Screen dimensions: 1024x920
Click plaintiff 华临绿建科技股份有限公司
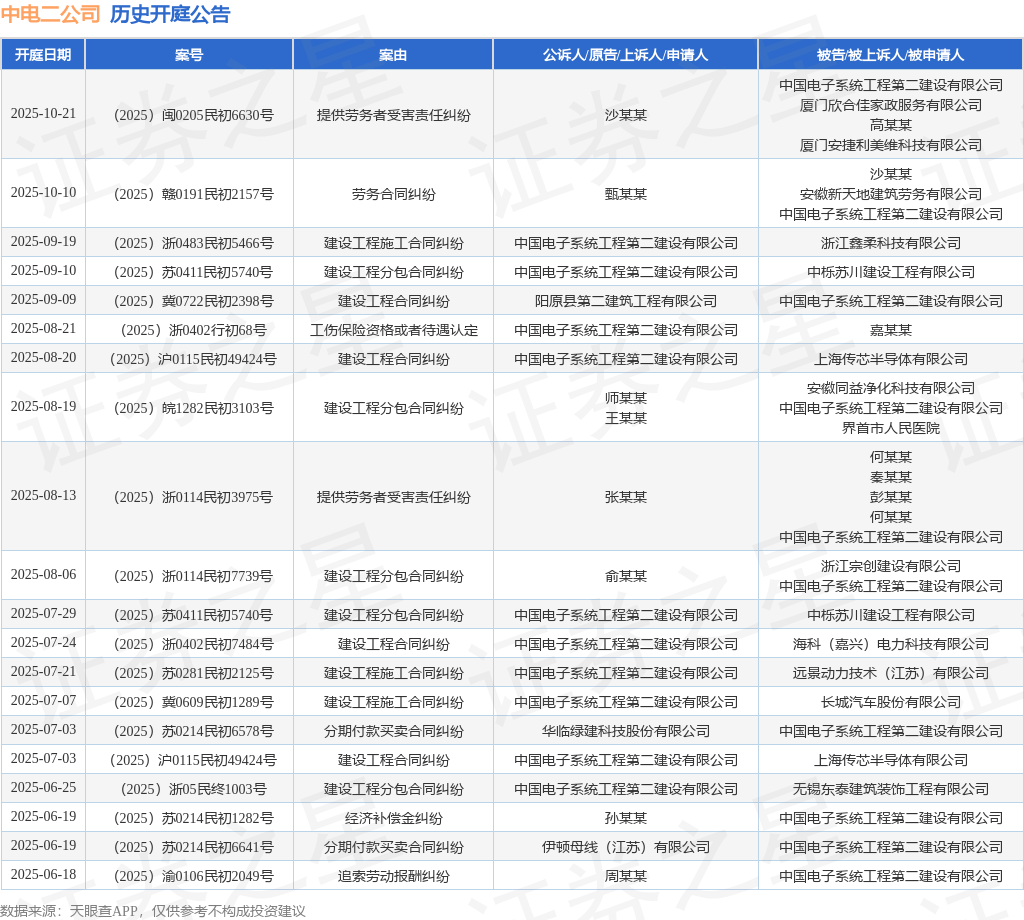coord(626,731)
